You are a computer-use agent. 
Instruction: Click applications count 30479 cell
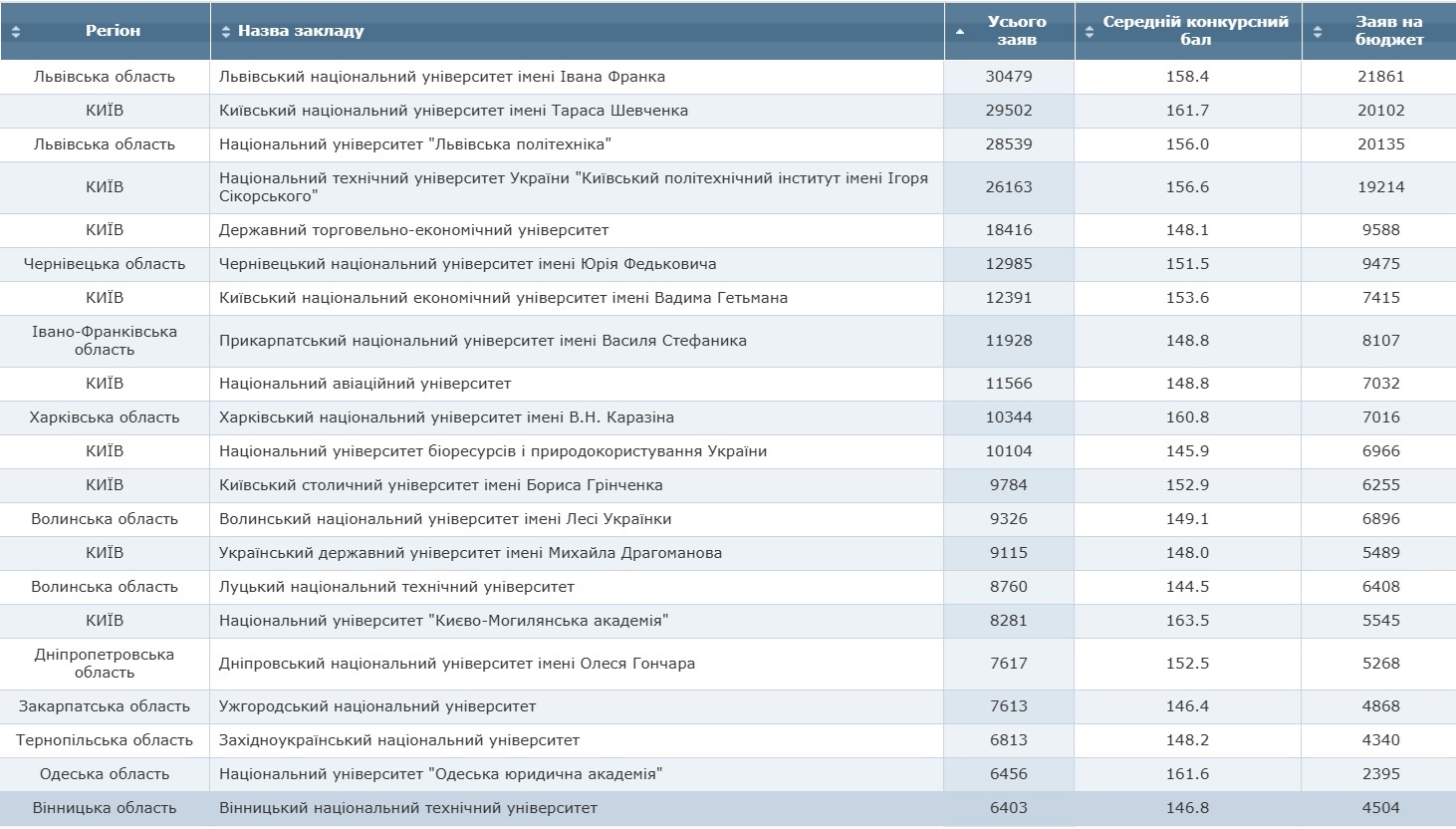pyautogui.click(x=1009, y=77)
